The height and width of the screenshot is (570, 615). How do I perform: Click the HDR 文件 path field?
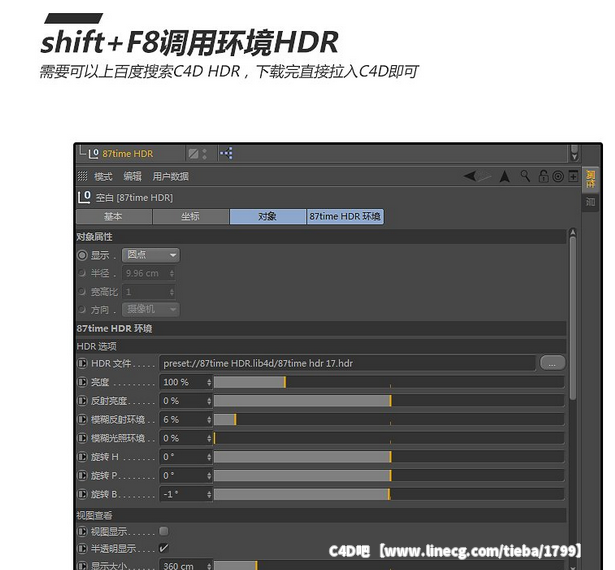[347, 363]
